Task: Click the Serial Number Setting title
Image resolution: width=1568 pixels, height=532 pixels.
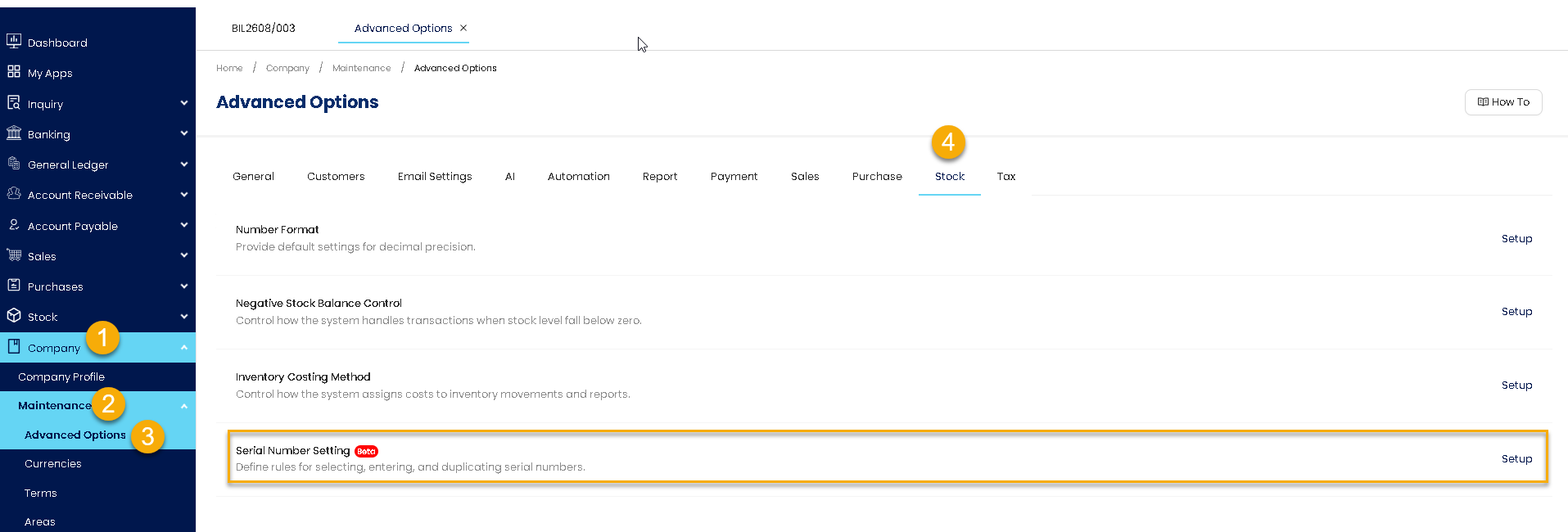Action: pos(292,450)
